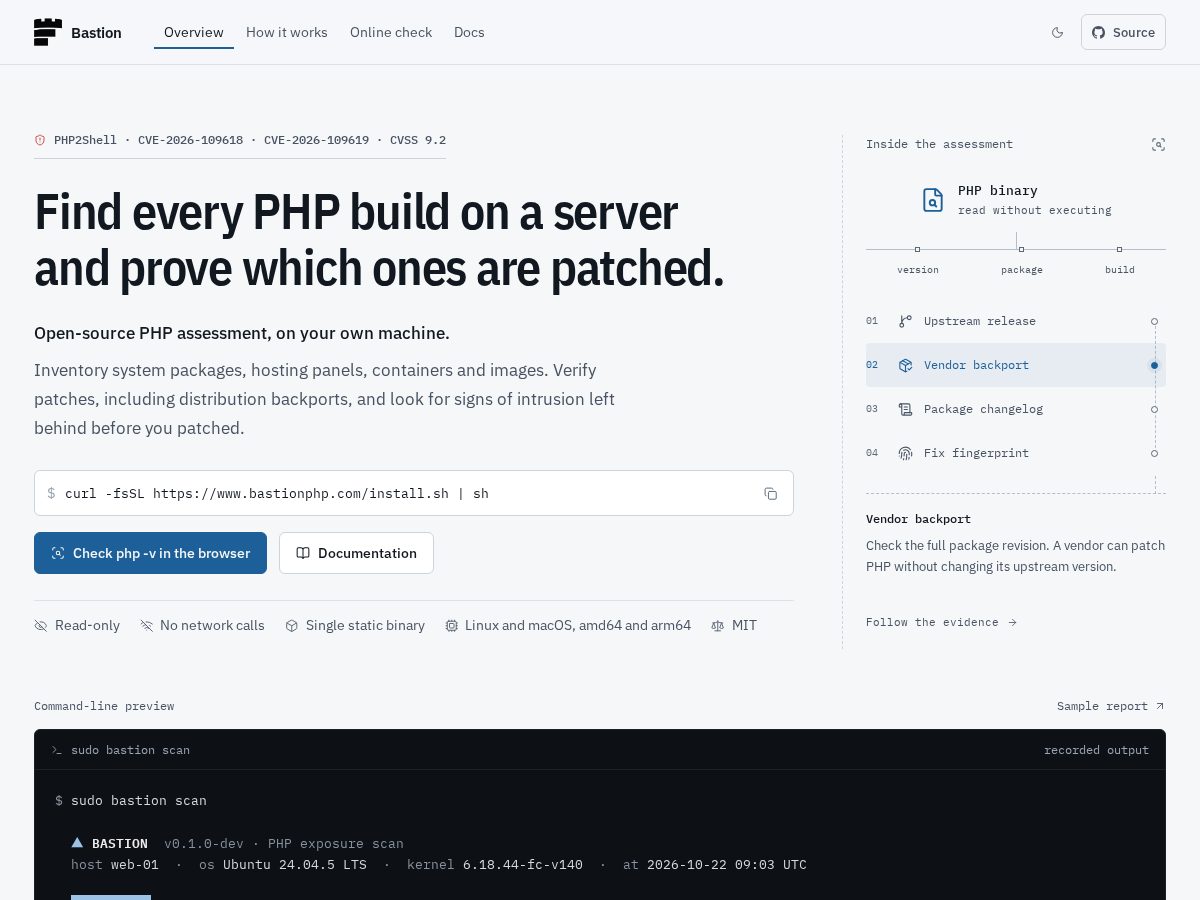The width and height of the screenshot is (1200, 900).
Task: Click the '2026-10-22 09:03 UTC' timestamp
Action: pos(727,865)
